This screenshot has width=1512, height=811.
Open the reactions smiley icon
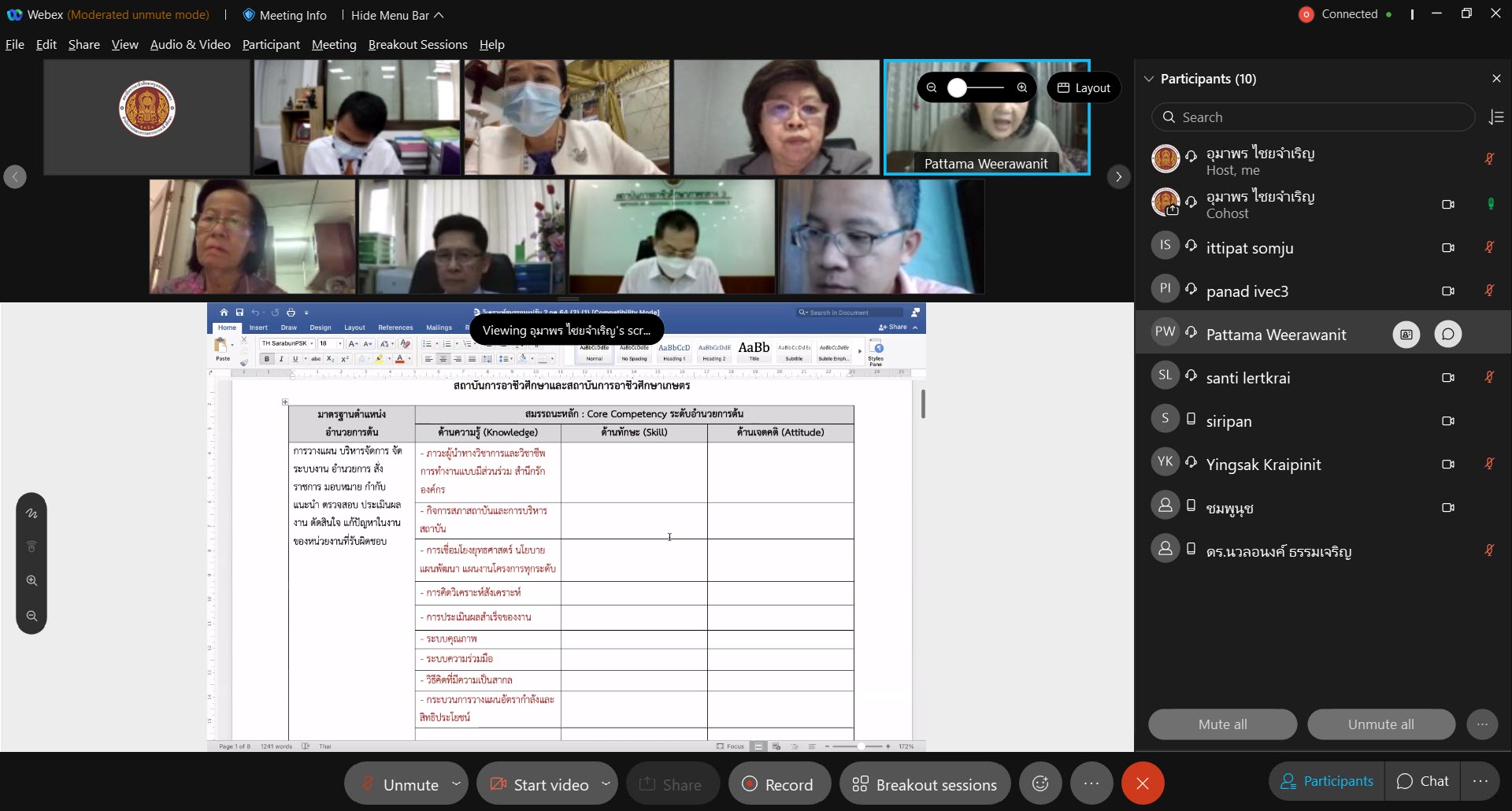(1040, 783)
